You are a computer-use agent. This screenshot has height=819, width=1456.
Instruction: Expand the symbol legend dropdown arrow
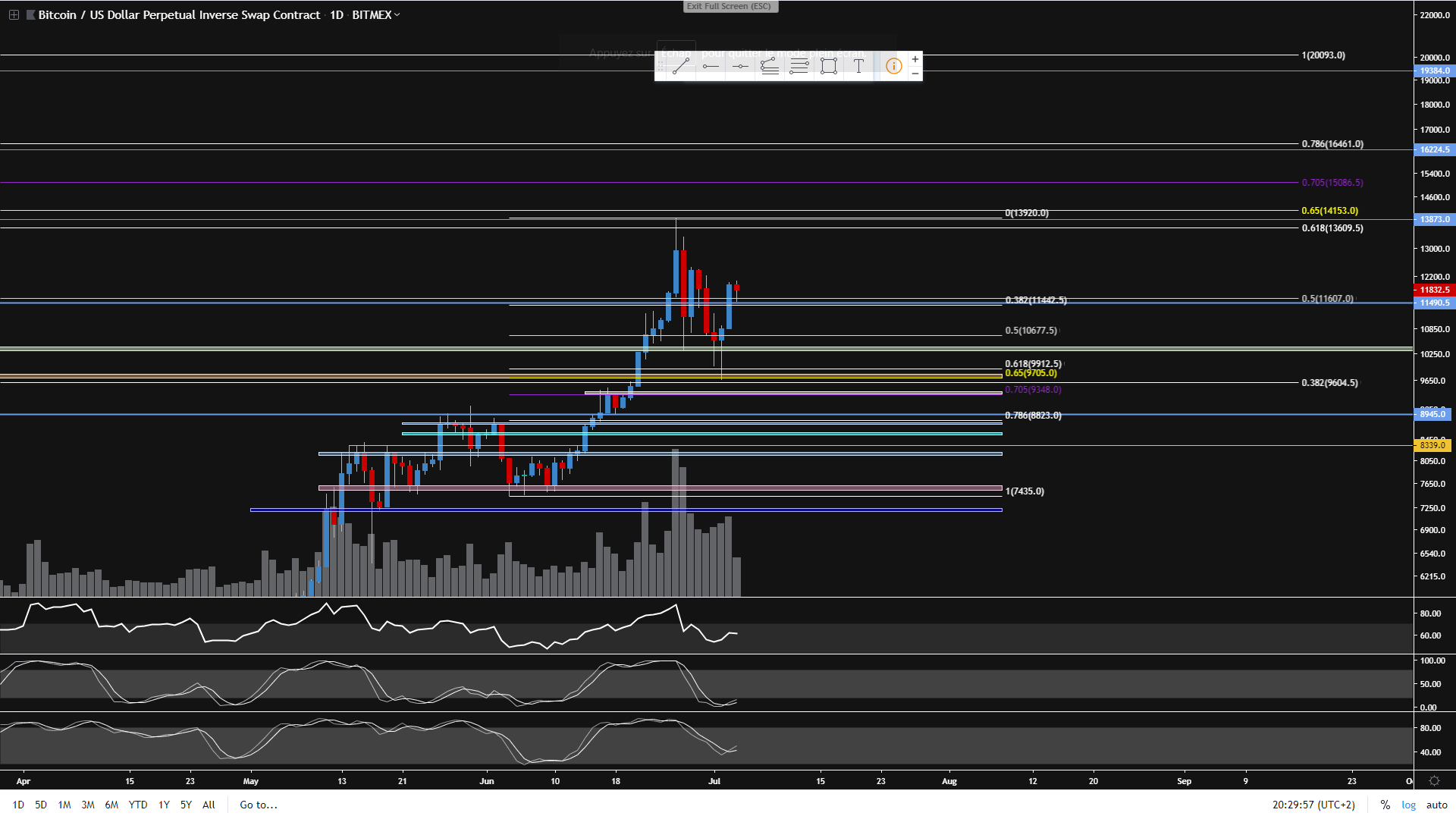point(397,14)
